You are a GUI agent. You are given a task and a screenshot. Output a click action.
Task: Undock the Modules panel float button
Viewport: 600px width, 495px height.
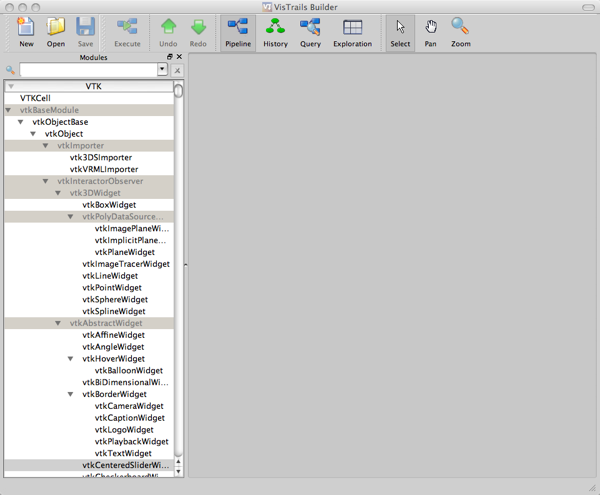tap(170, 57)
